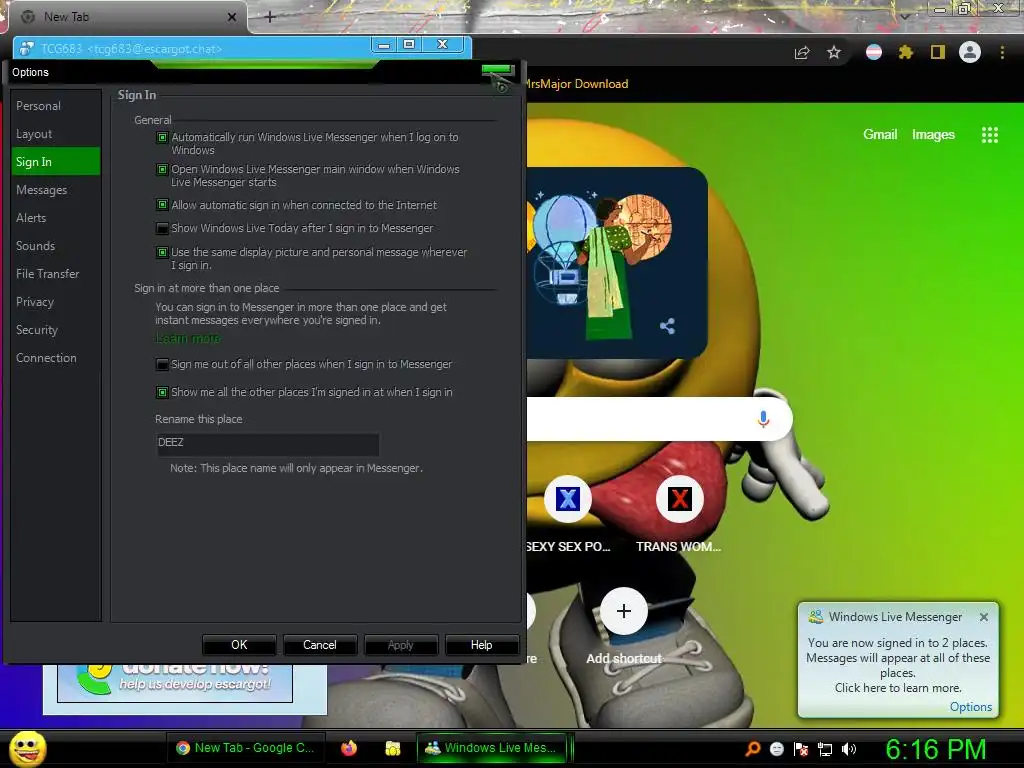This screenshot has width=1024, height=768.
Task: Open the Options link in the notification popup
Action: click(x=970, y=707)
